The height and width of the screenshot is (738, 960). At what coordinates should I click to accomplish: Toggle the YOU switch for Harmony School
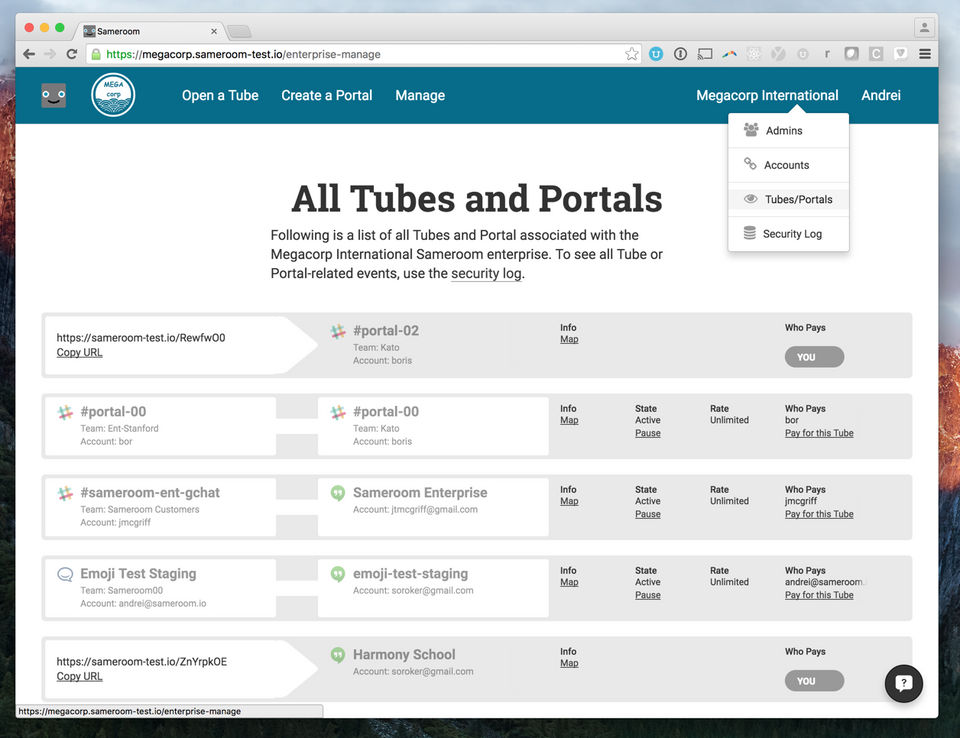(x=814, y=681)
